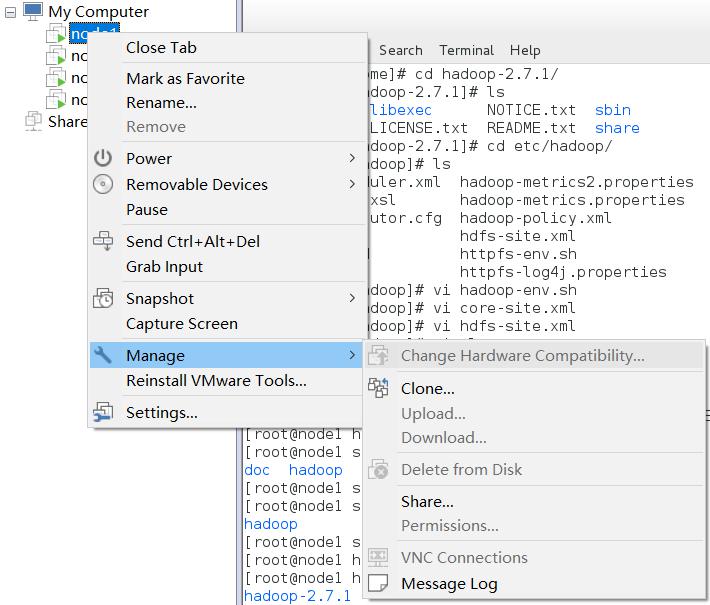
Task: Click the 'libexec' directory text
Action: (x=401, y=110)
